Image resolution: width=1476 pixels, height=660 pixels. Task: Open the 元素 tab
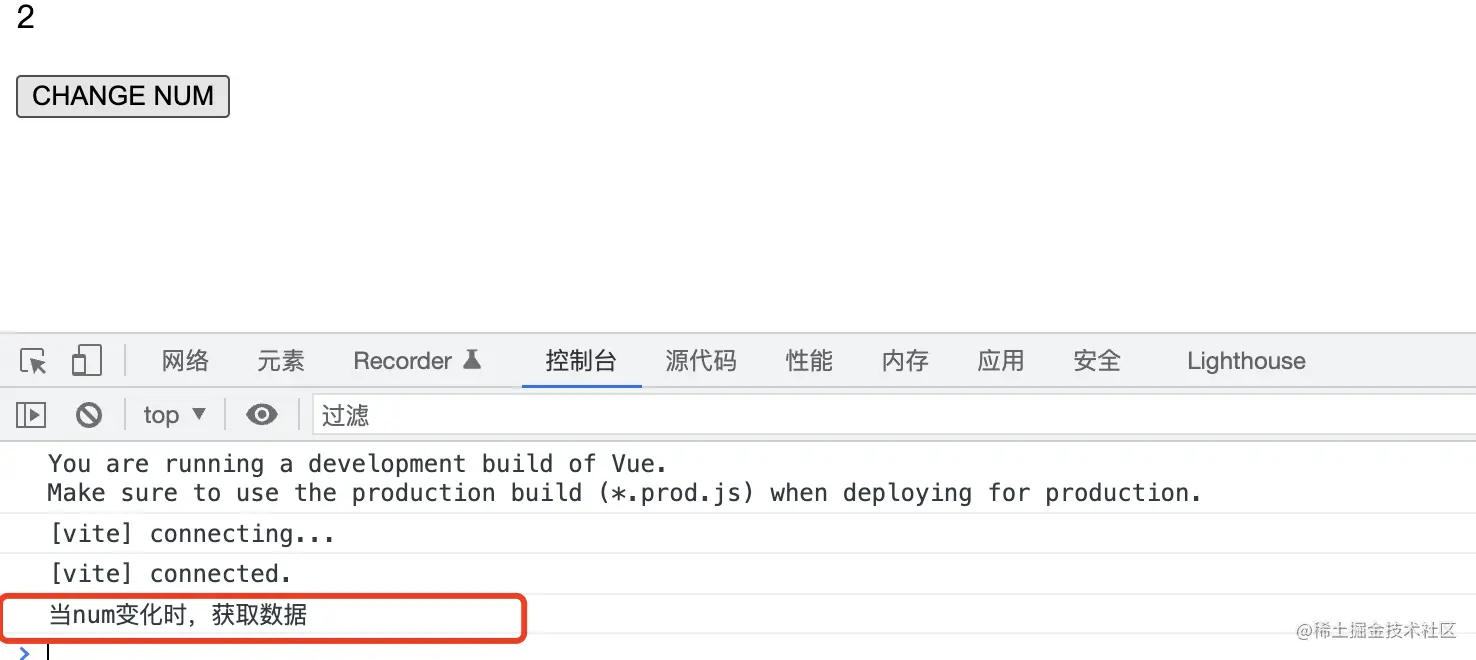[281, 361]
